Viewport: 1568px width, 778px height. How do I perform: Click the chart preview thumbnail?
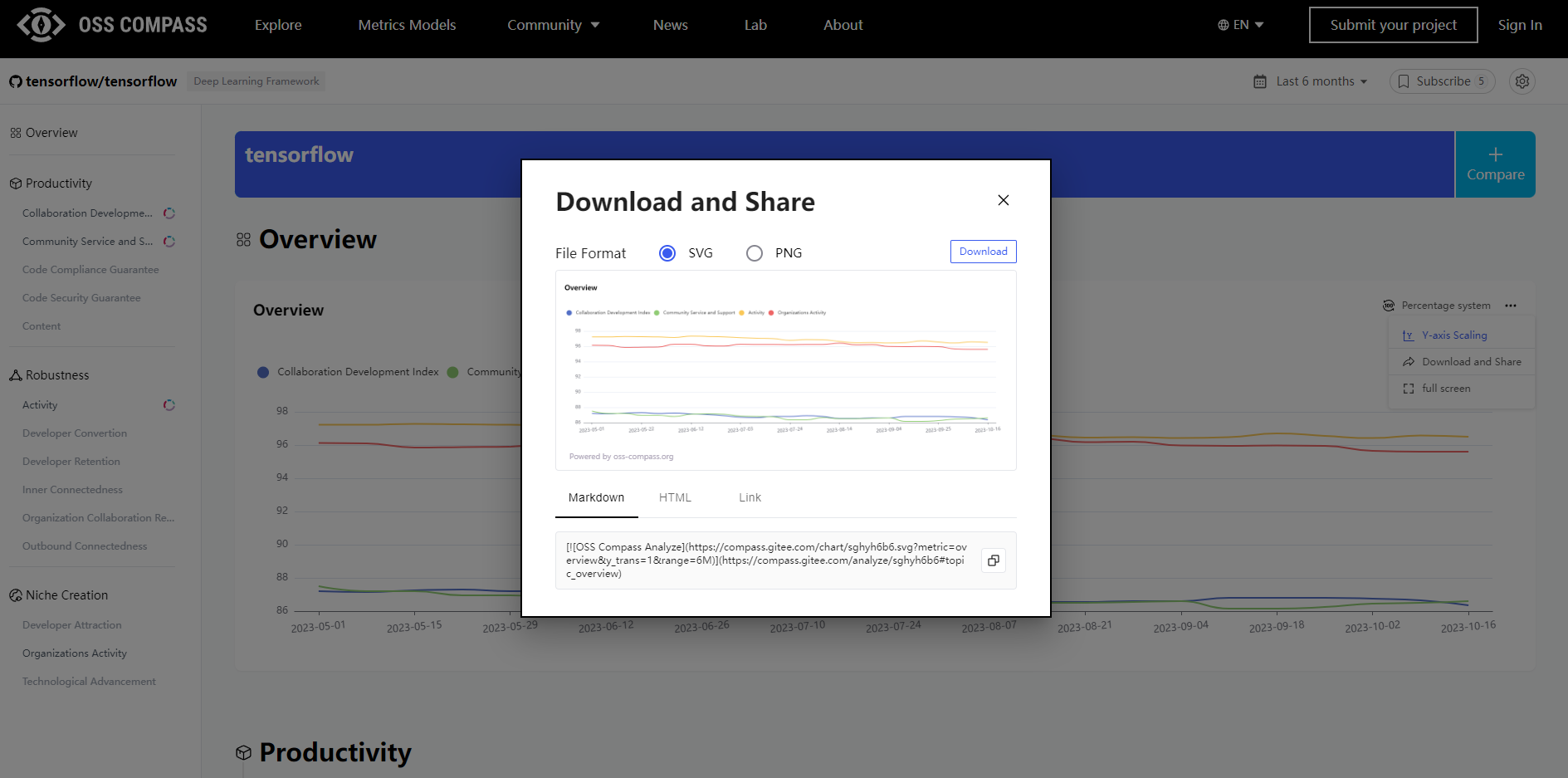pos(785,370)
